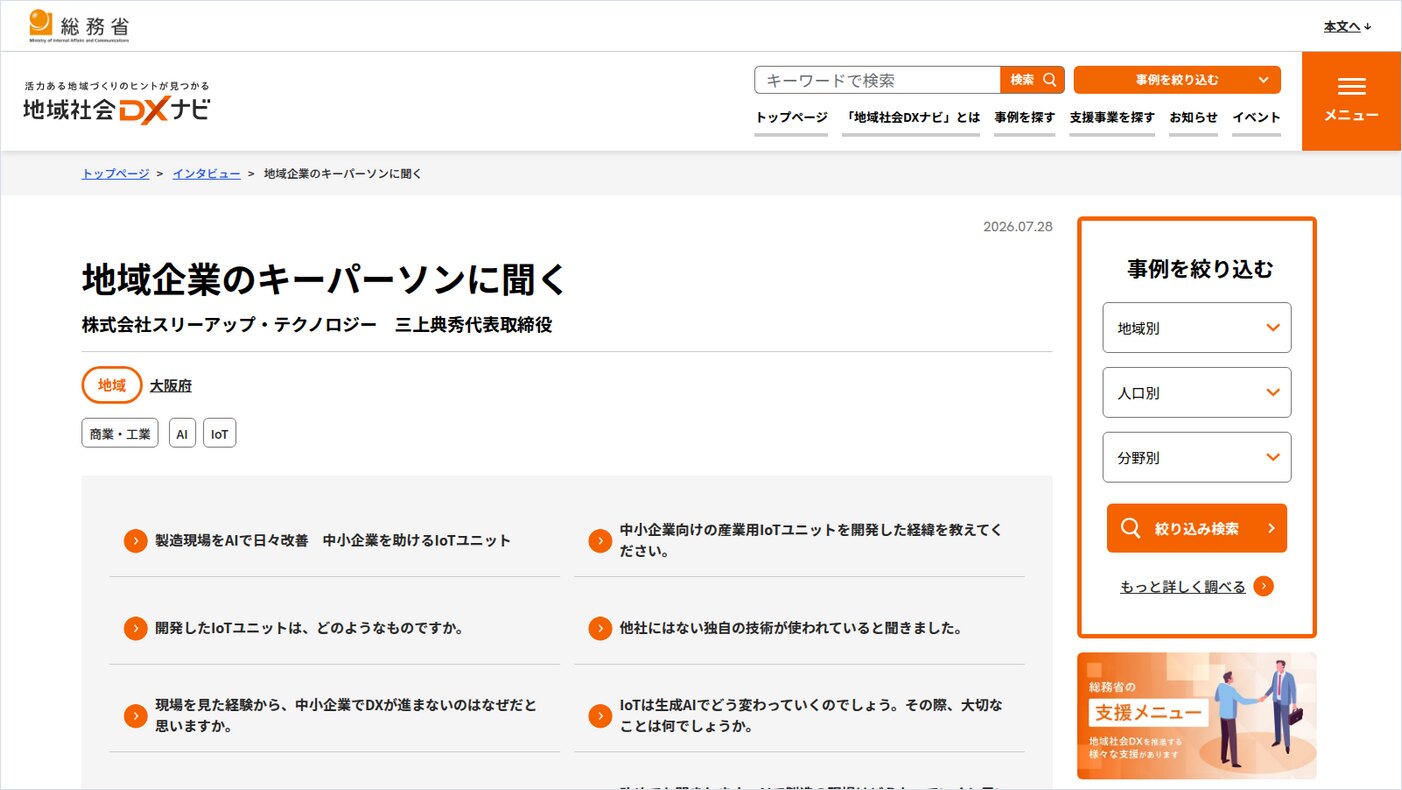Click the 絞り込み検索 button
The image size is (1402, 790).
(x=1197, y=528)
